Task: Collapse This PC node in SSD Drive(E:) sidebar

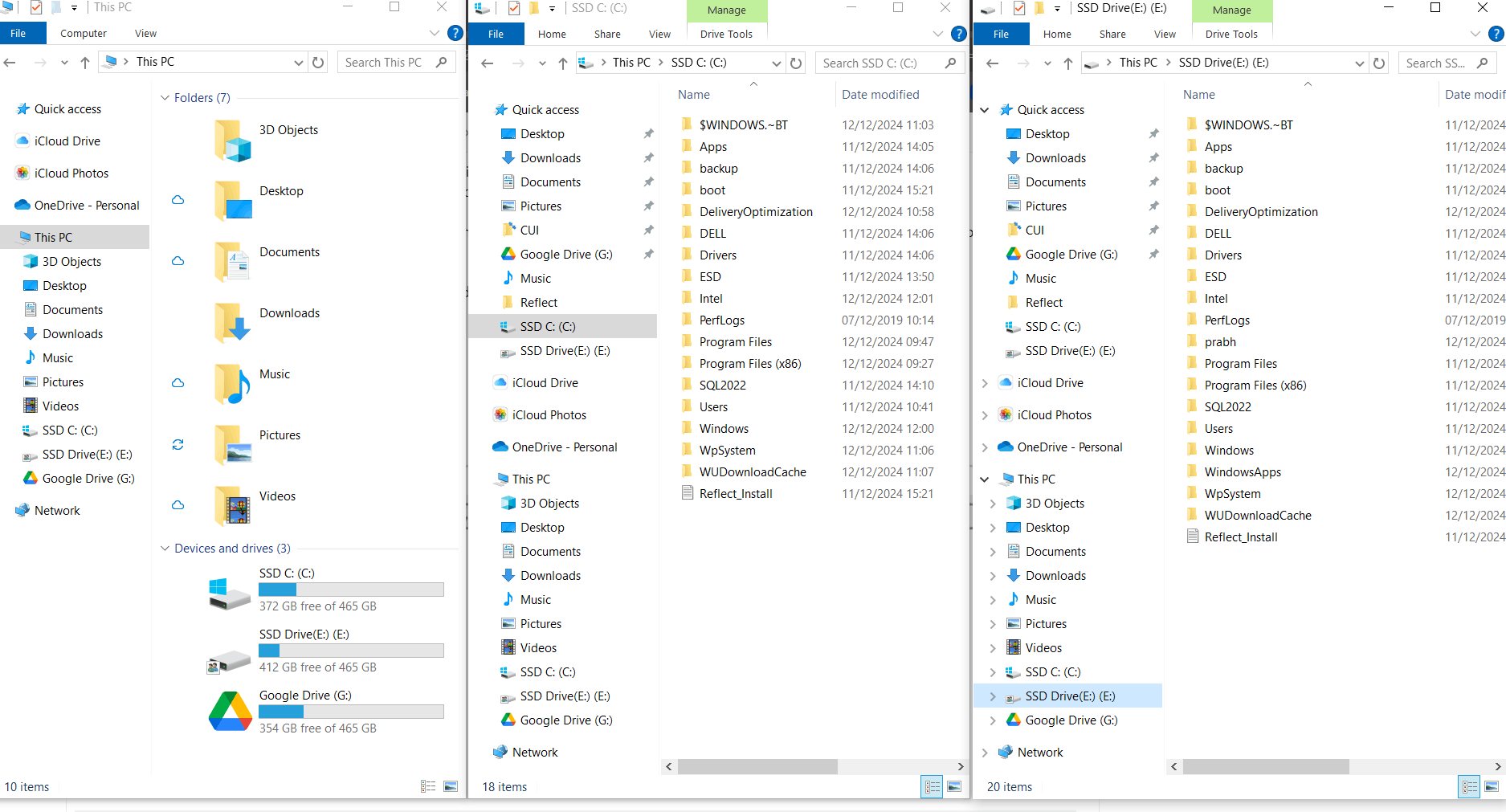Action: click(x=985, y=479)
